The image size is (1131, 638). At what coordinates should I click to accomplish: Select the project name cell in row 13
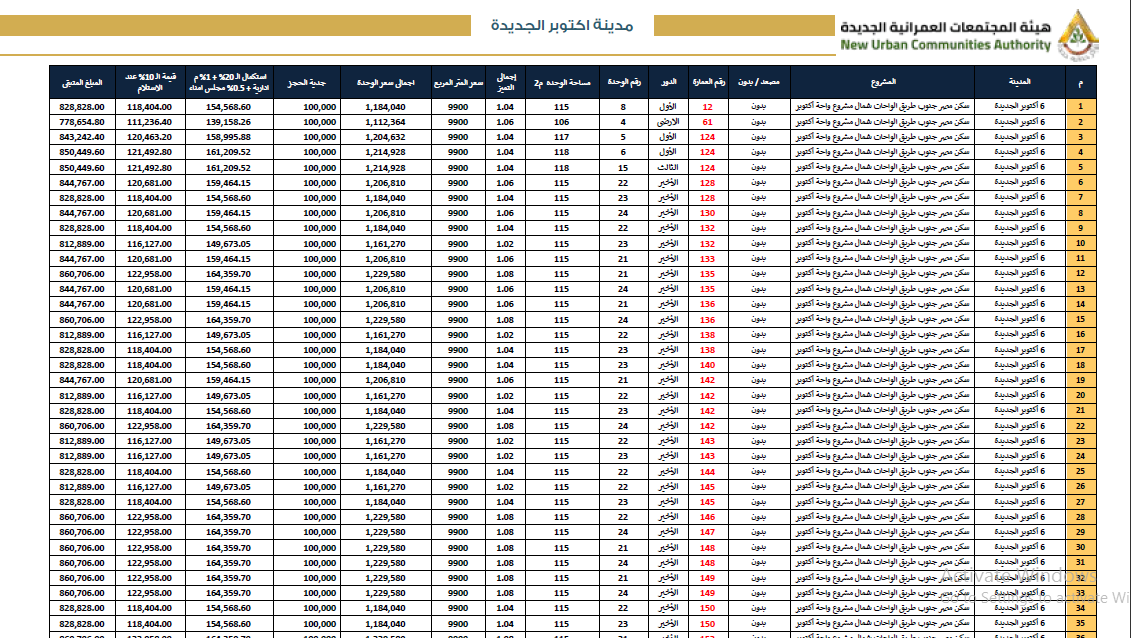click(x=882, y=289)
